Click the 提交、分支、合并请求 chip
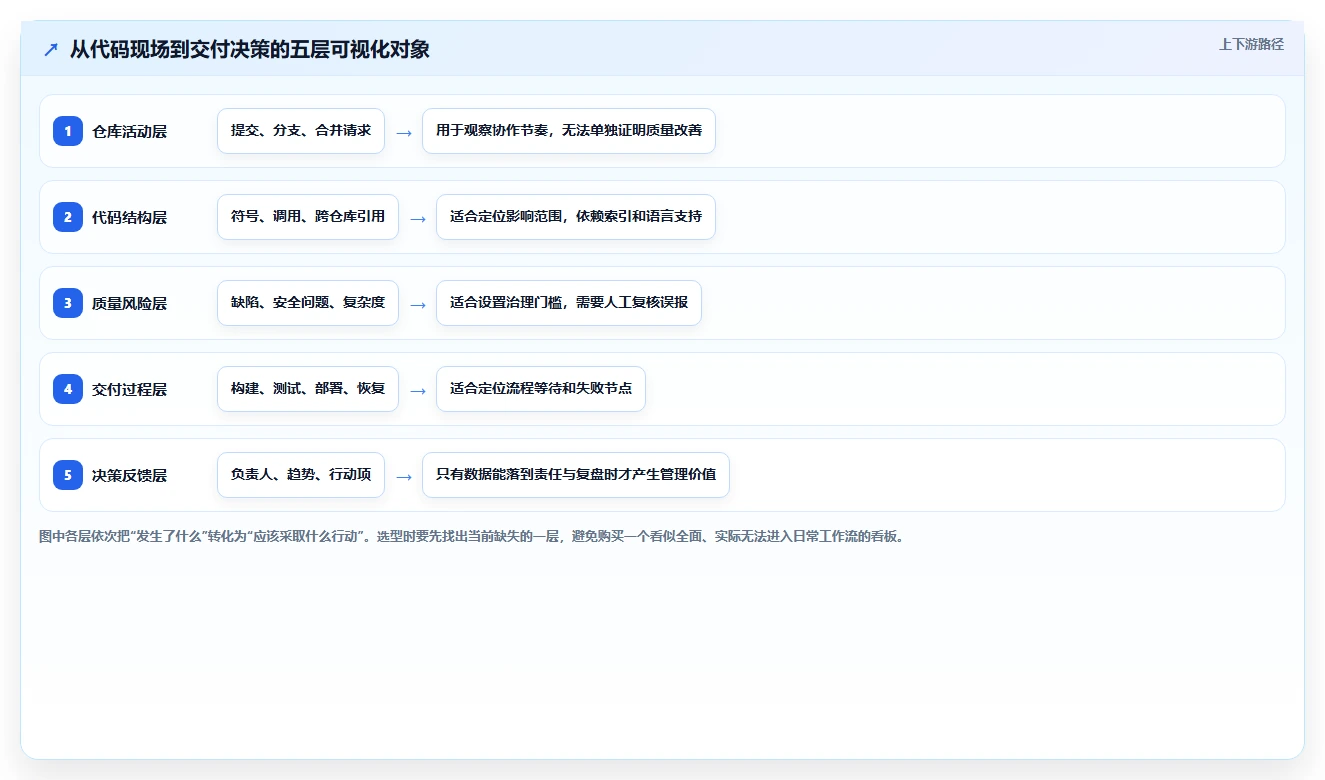Viewport: 1325px width, 780px height. point(301,131)
